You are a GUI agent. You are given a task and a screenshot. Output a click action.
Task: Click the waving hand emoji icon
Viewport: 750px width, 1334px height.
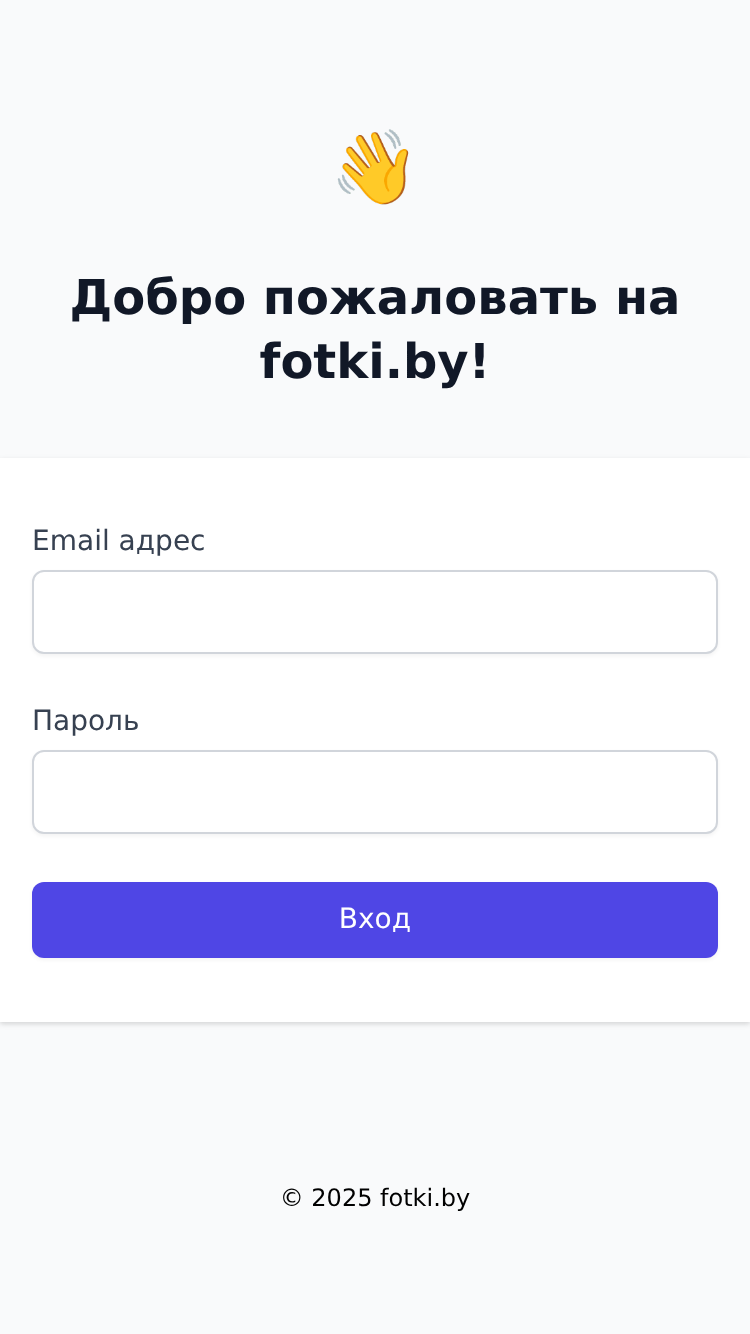(374, 167)
